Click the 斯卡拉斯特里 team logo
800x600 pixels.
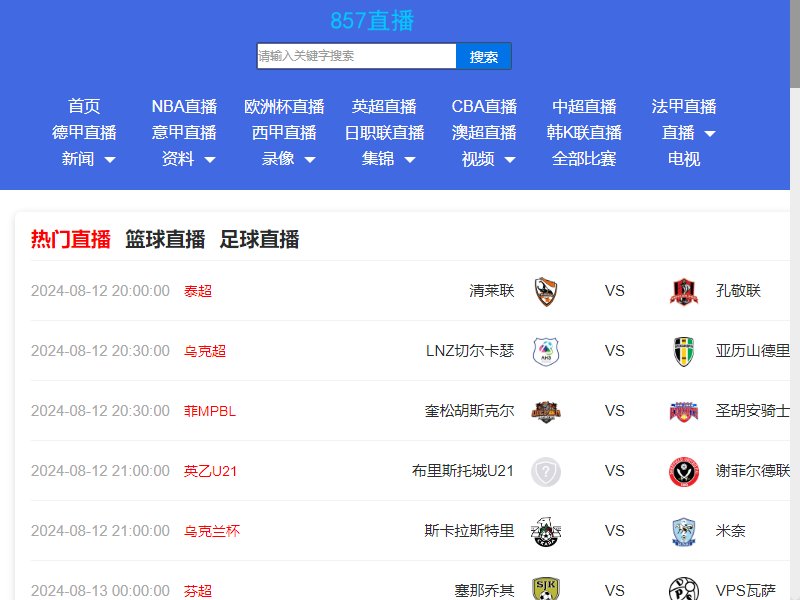tap(545, 532)
